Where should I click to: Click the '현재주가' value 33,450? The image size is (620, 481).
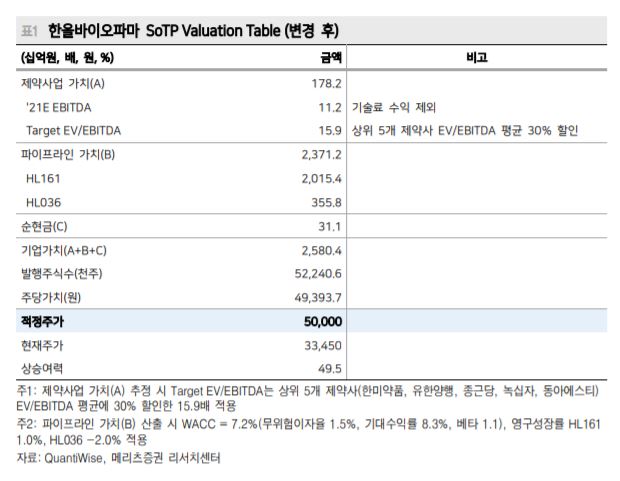[323, 345]
